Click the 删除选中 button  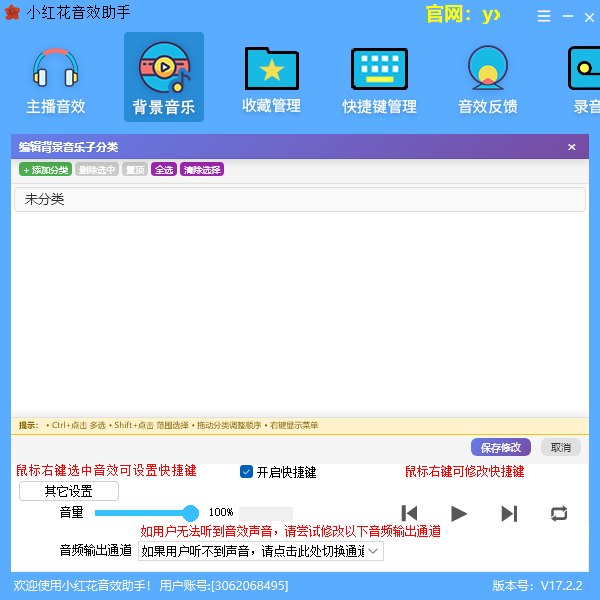tap(97, 170)
